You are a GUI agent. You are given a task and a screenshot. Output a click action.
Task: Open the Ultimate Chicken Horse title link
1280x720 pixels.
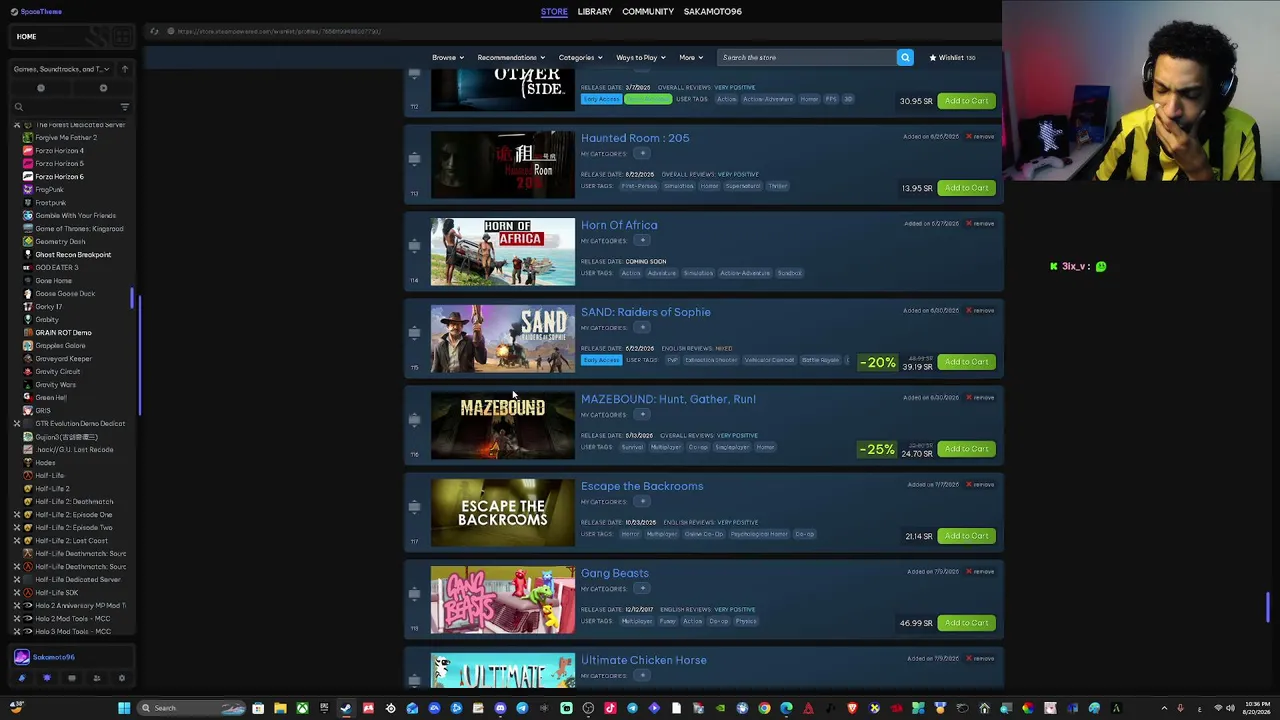click(x=644, y=661)
